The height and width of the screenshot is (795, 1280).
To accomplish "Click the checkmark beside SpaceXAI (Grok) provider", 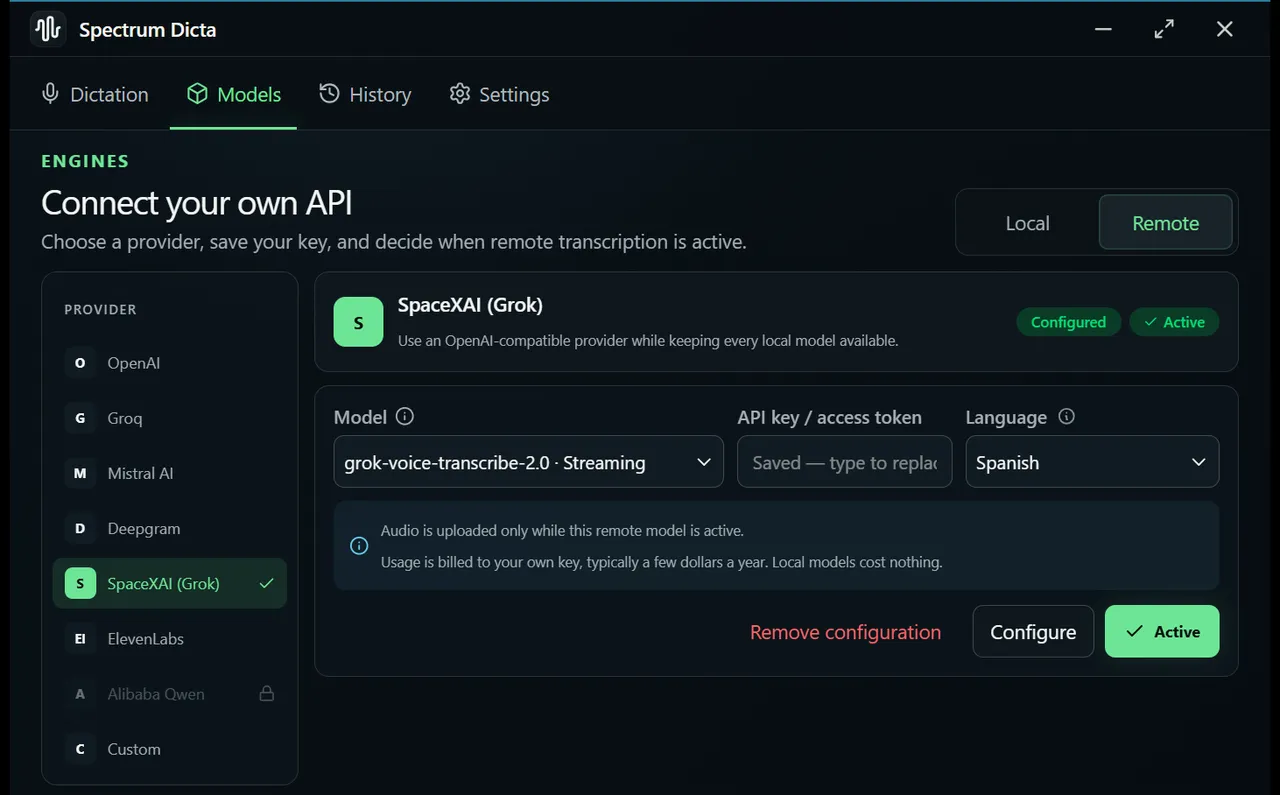I will (266, 583).
